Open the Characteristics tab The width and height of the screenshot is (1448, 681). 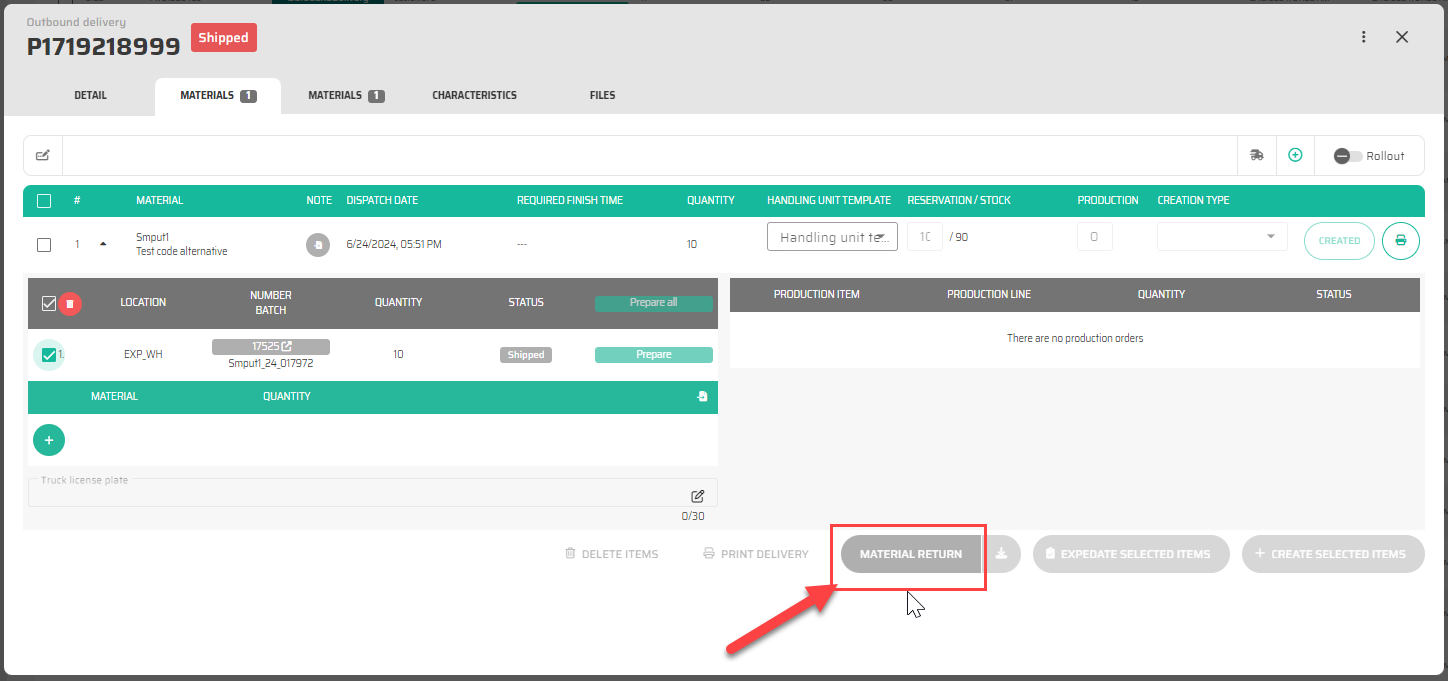474,96
